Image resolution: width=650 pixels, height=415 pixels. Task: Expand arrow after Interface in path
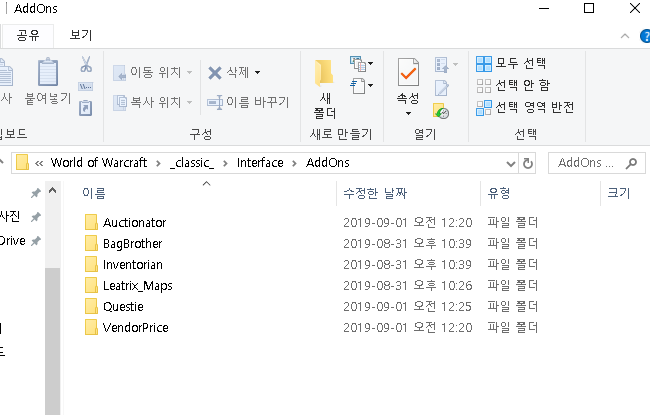tap(294, 163)
